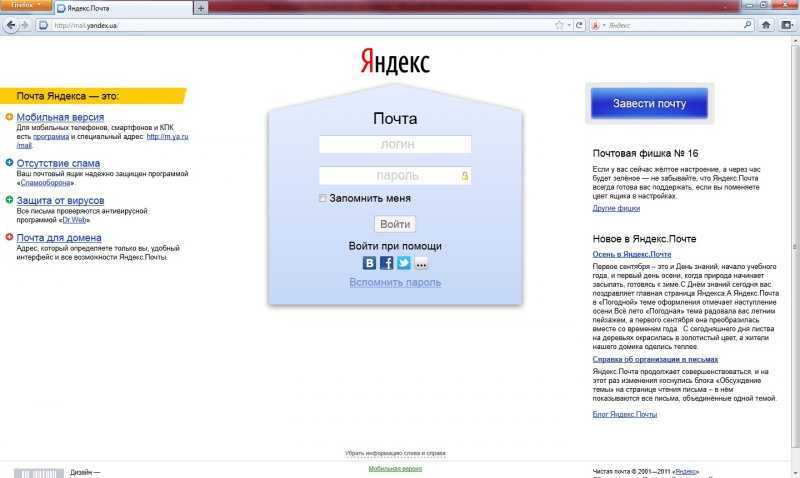Click the virtual keyboard icon in password field

coord(465,176)
